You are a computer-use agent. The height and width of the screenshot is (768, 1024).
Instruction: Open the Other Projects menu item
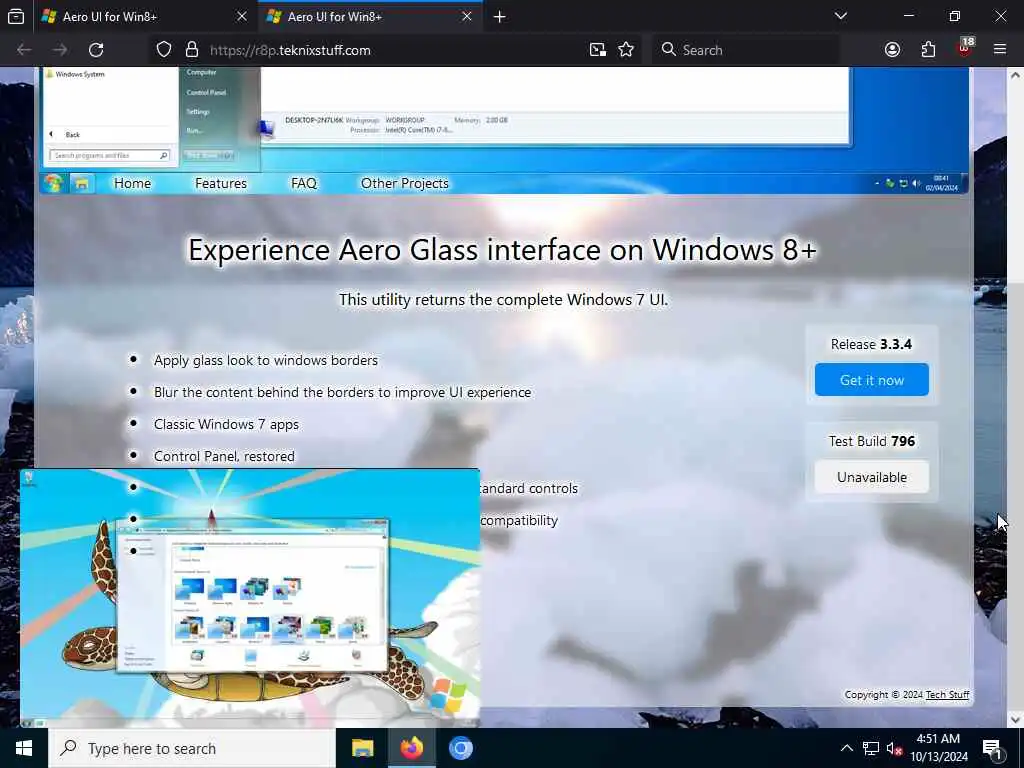click(x=405, y=184)
